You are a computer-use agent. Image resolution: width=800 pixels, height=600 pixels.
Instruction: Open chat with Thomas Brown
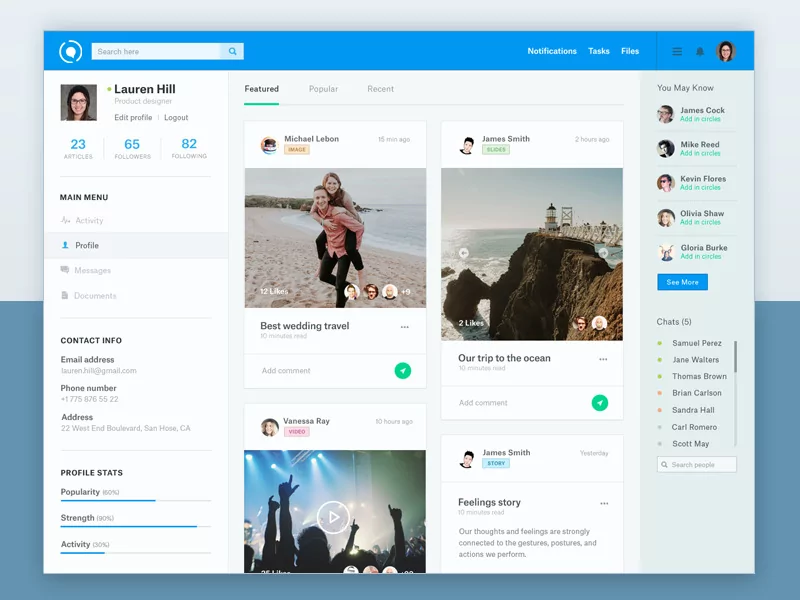click(699, 377)
